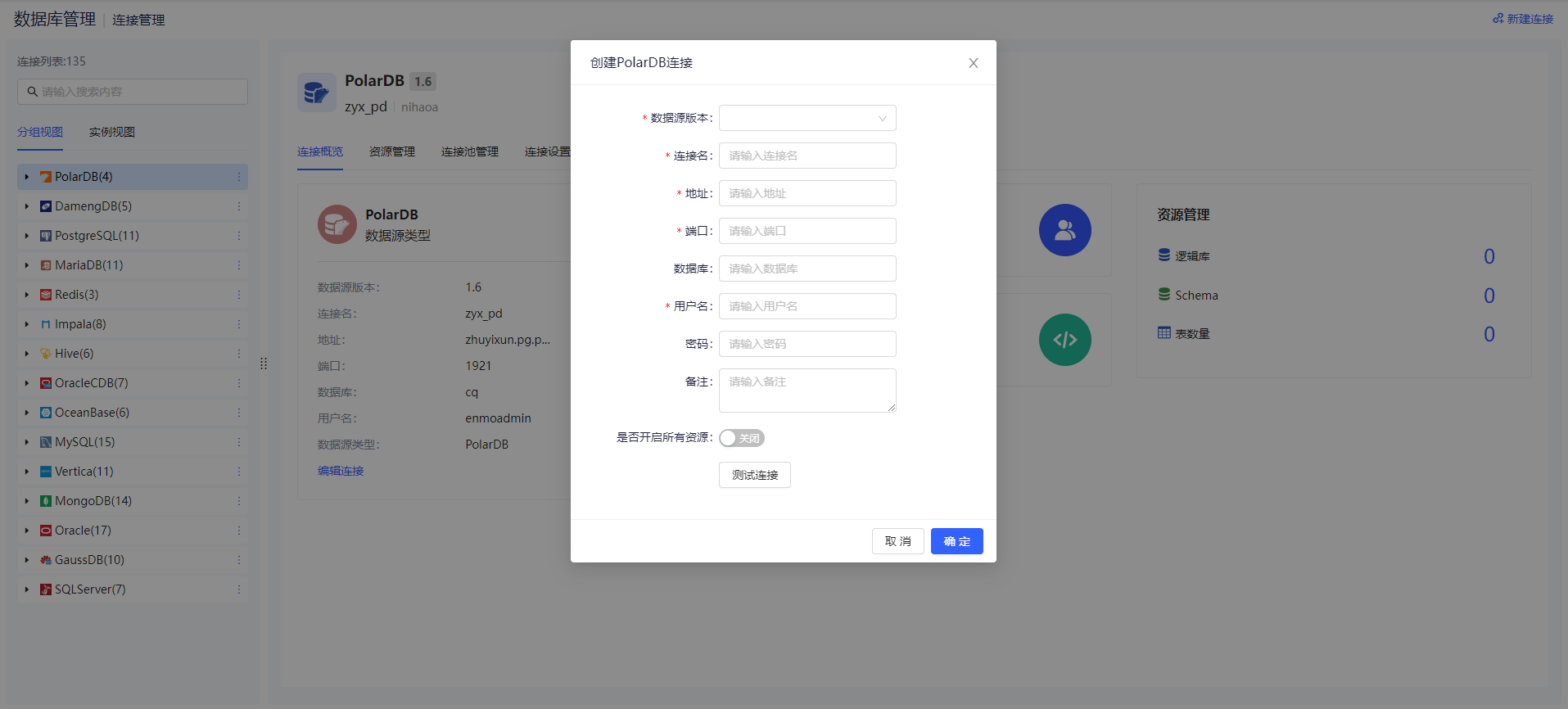Open the 数据源版本 dropdown

pyautogui.click(x=807, y=118)
